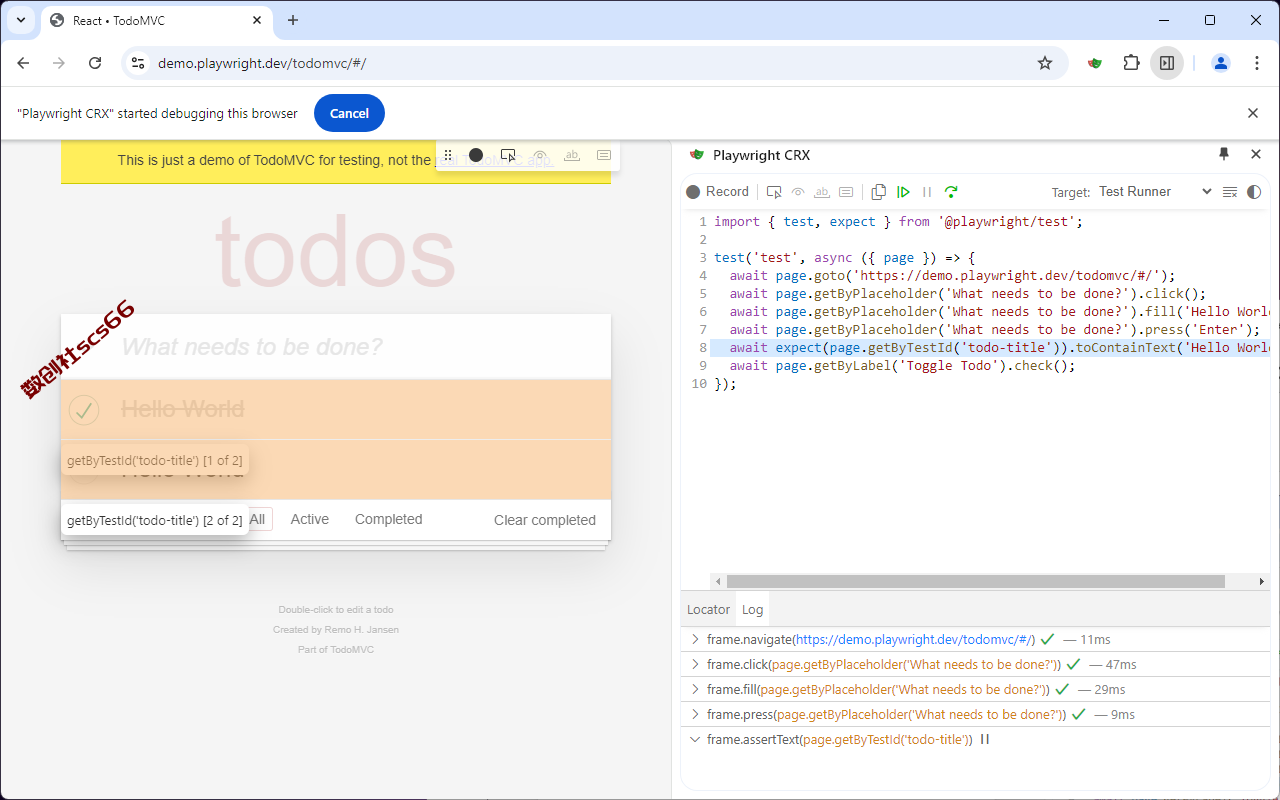The height and width of the screenshot is (800, 1280).
Task: Bookmark this page with star icon
Action: [x=1045, y=63]
